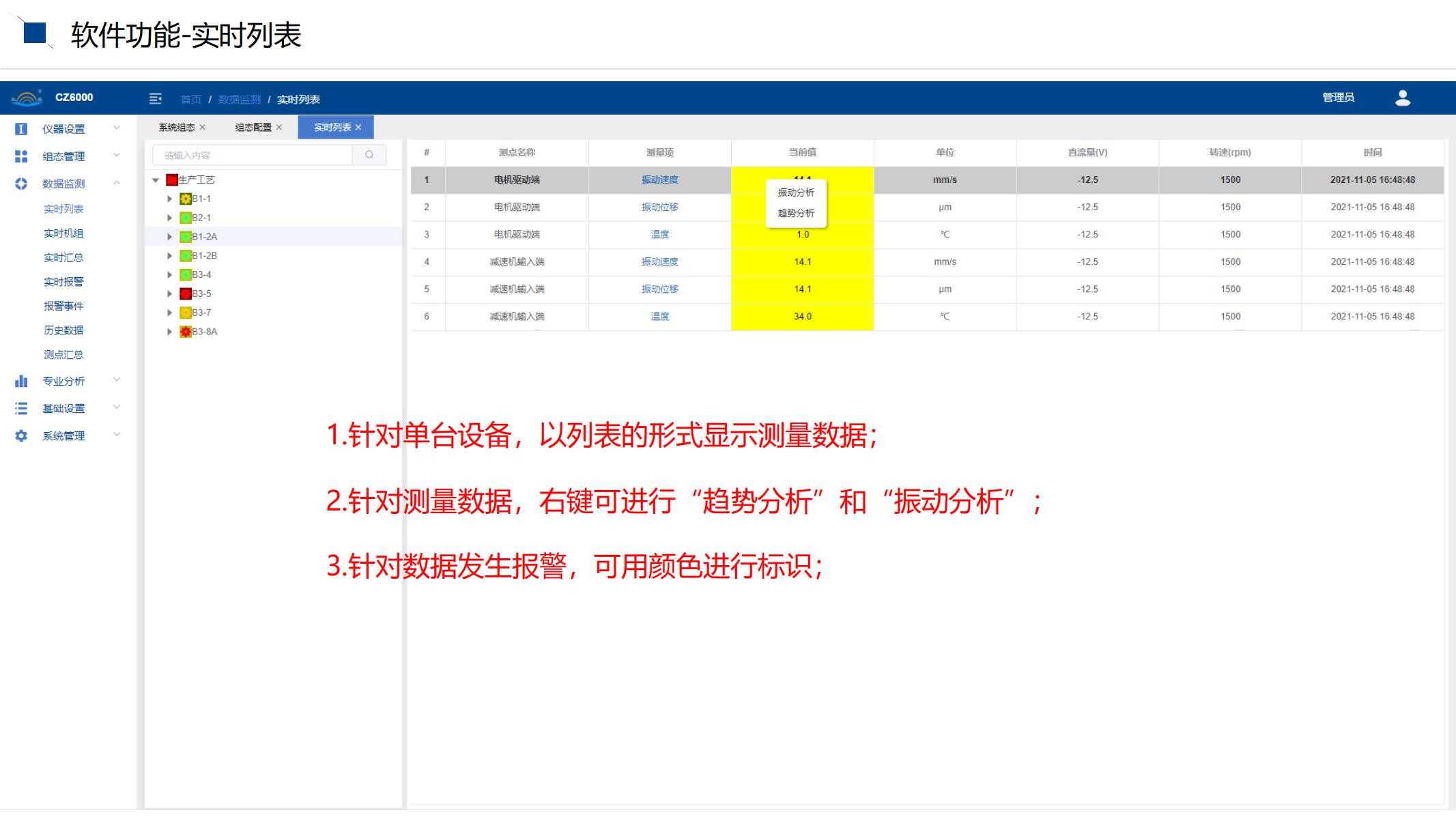Expand the B3-8A tree node
1456x819 pixels.
169,332
